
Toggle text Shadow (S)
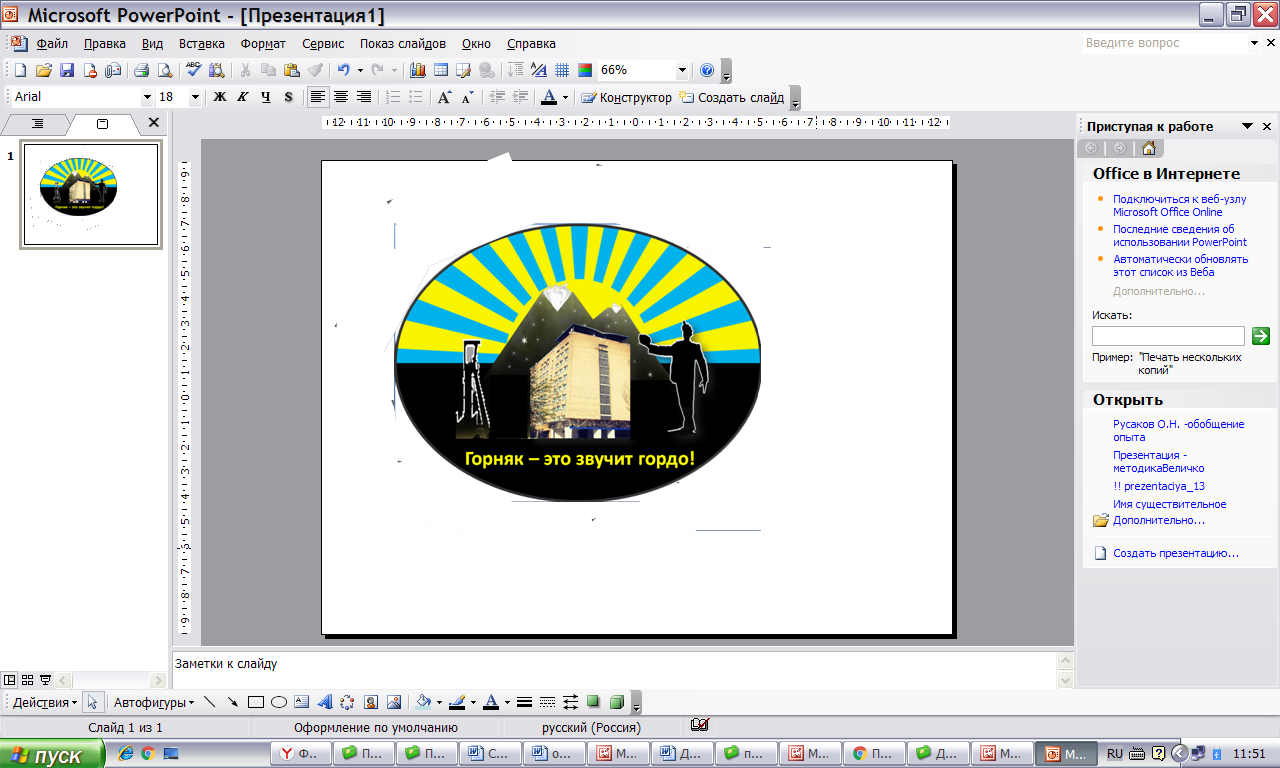[x=289, y=97]
